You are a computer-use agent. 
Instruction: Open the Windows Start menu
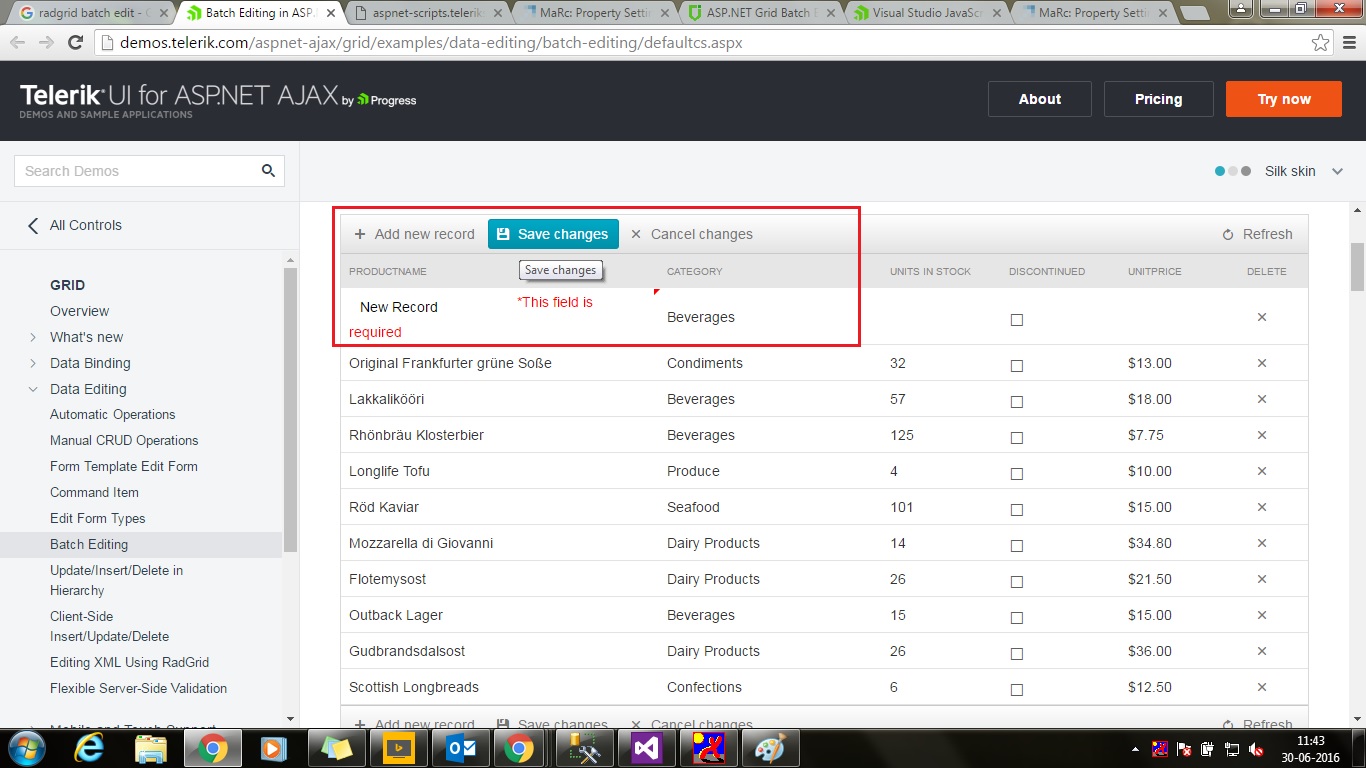coord(26,748)
